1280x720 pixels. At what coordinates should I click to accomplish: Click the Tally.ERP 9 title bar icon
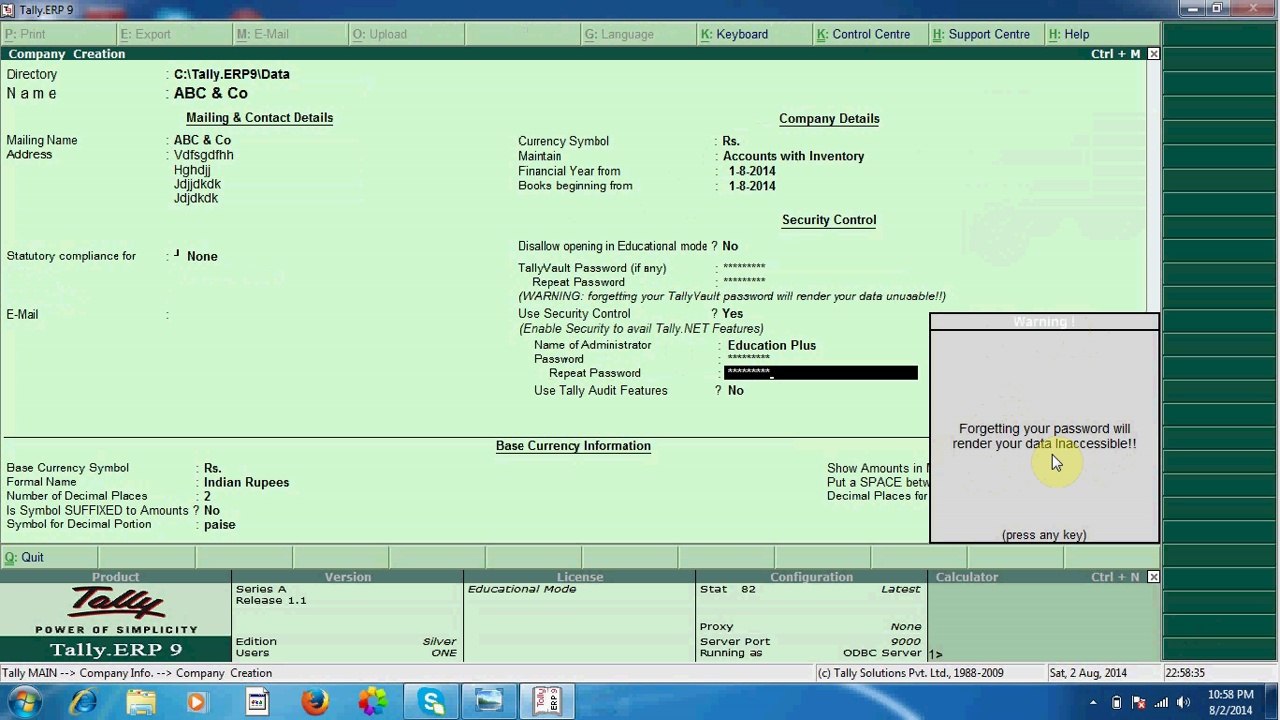click(10, 10)
